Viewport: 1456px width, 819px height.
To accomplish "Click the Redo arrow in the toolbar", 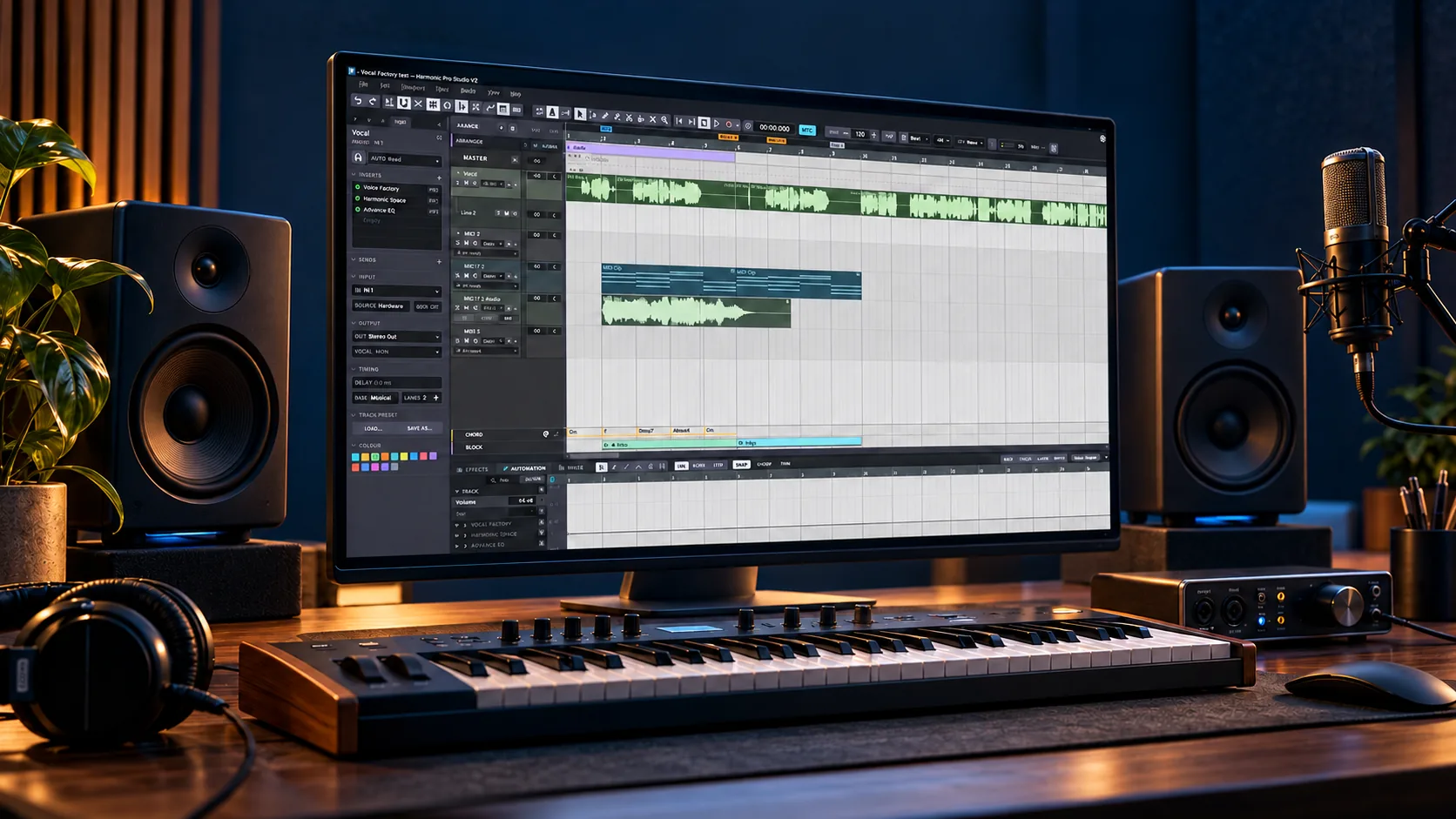I will (373, 101).
